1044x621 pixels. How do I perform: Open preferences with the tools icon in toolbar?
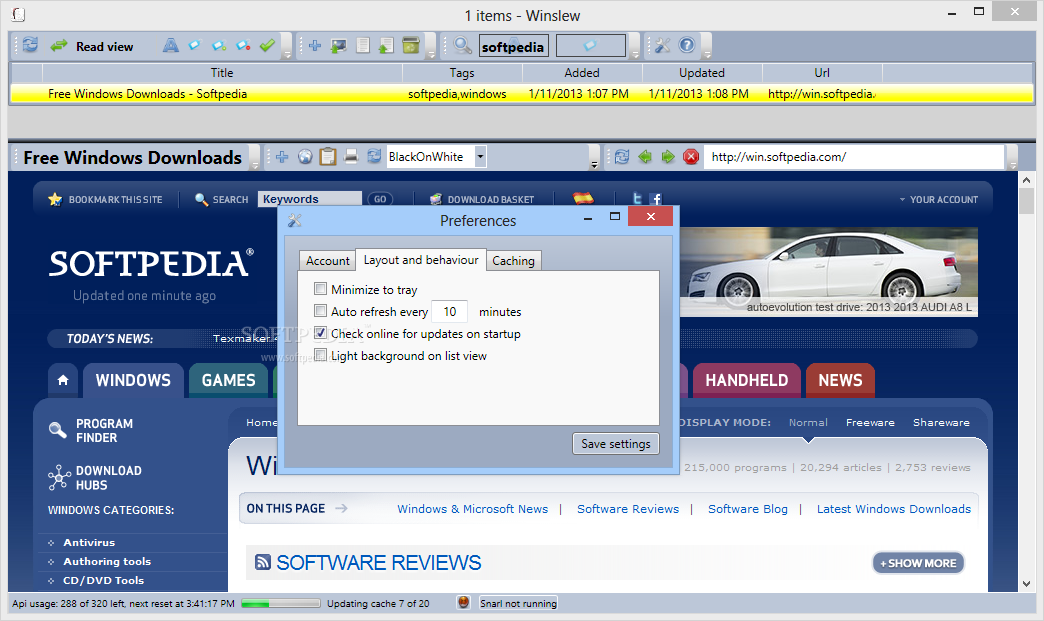[662, 45]
